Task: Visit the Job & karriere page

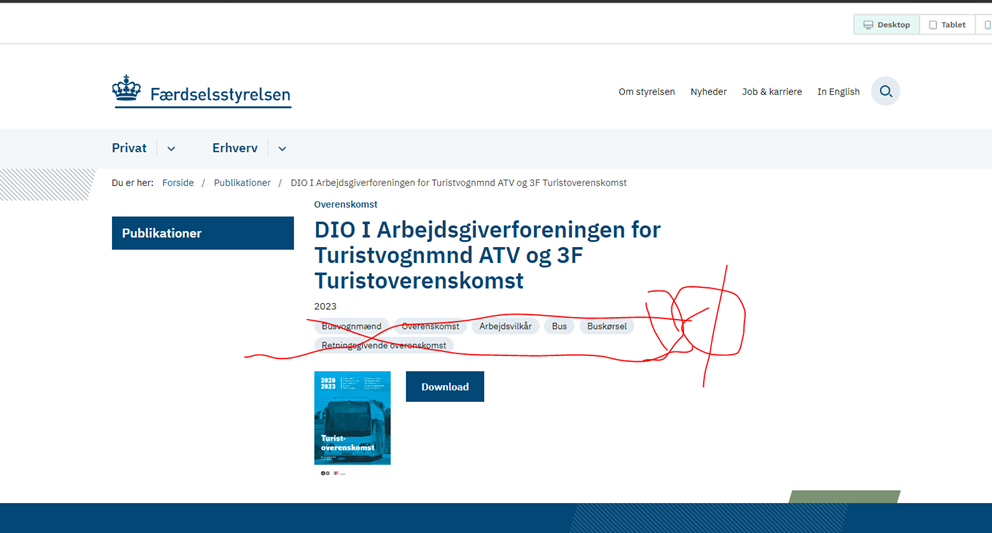Action: [x=771, y=92]
